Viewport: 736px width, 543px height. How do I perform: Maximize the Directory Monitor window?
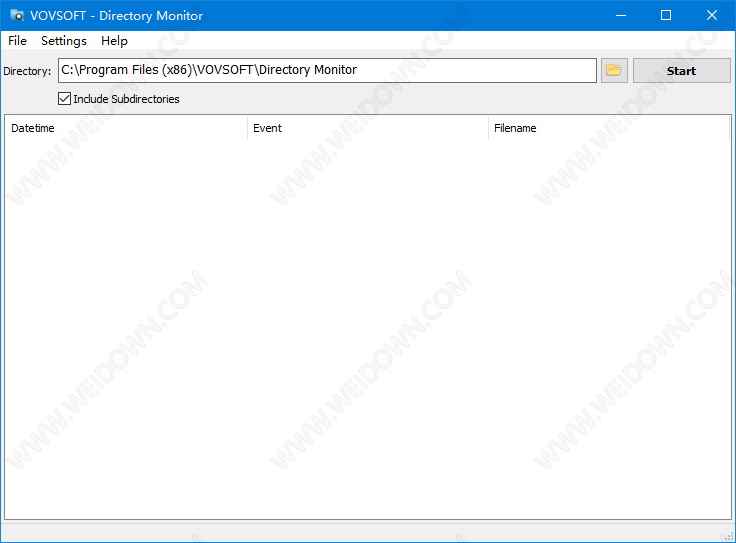click(x=666, y=15)
